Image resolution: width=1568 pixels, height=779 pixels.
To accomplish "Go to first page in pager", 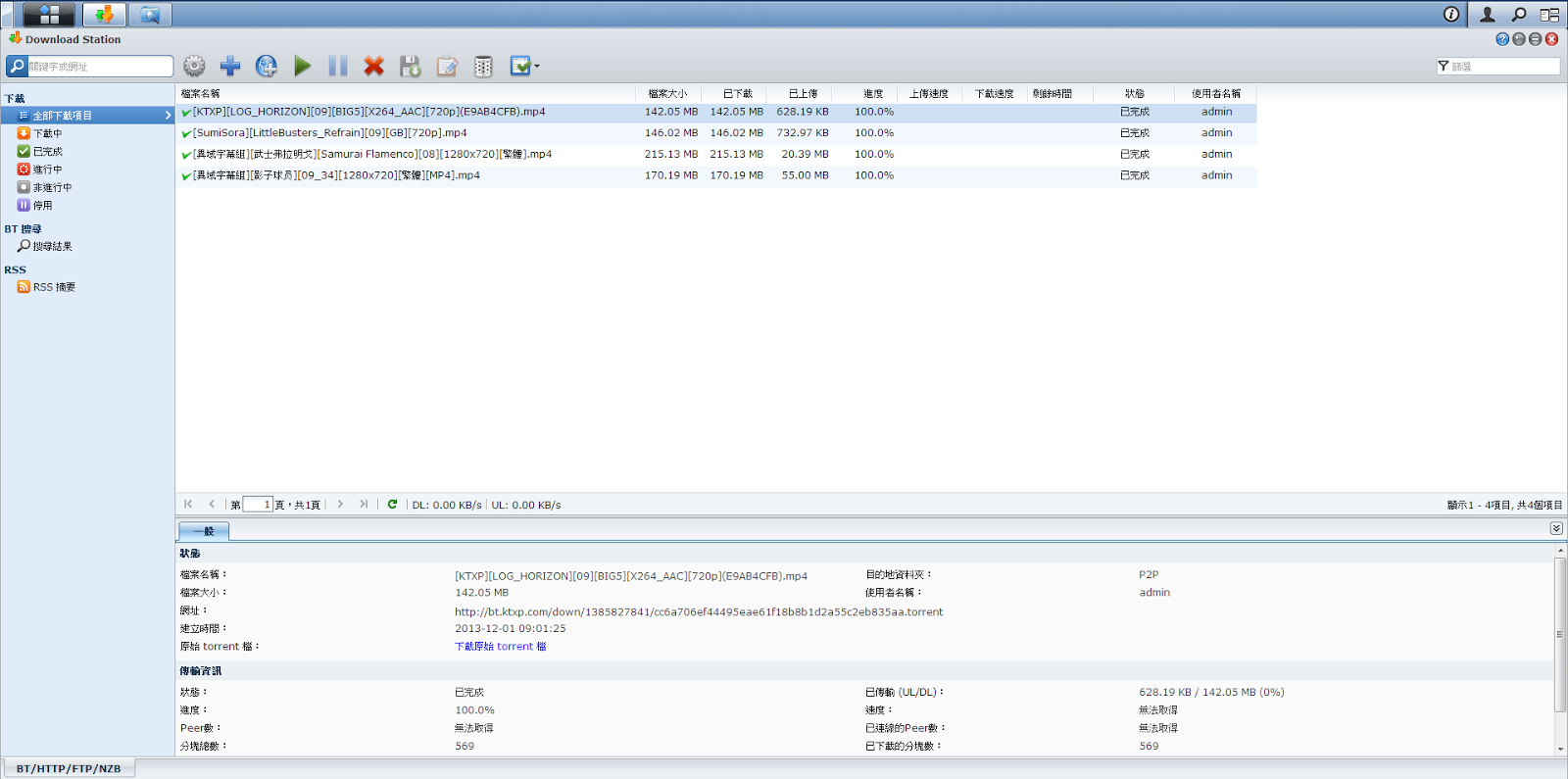I will (188, 505).
